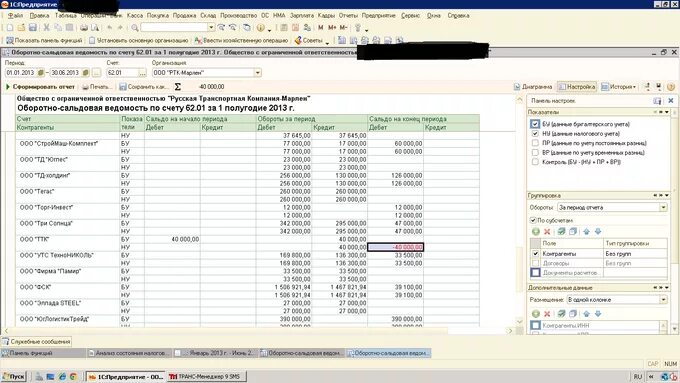
Task: Expand toolbar search field dropdown arrow
Action: pyautogui.click(x=211, y=27)
